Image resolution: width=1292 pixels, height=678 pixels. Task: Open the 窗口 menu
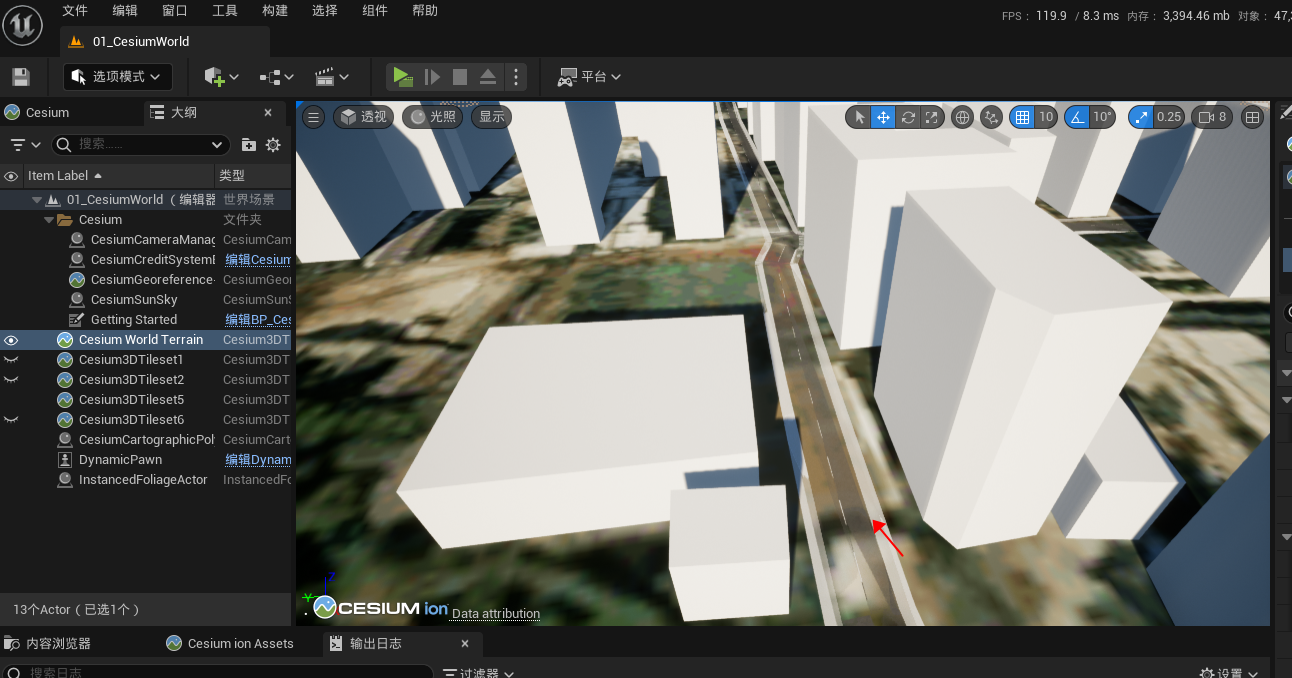pyautogui.click(x=175, y=10)
